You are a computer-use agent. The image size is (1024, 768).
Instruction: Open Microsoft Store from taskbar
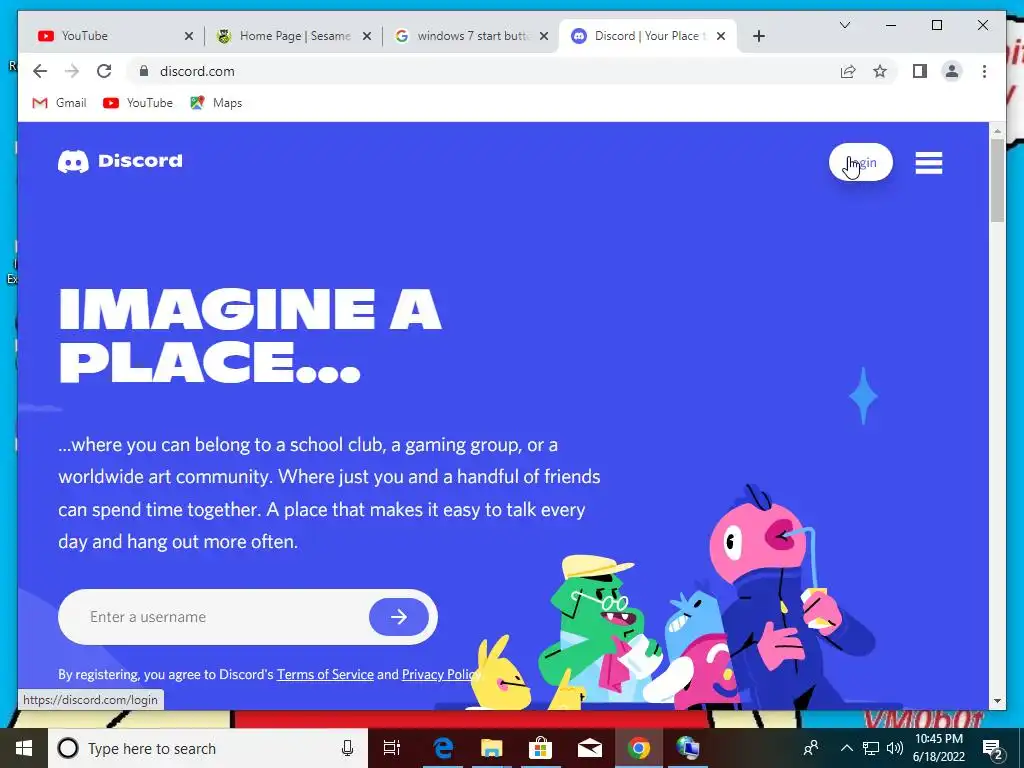(x=541, y=748)
